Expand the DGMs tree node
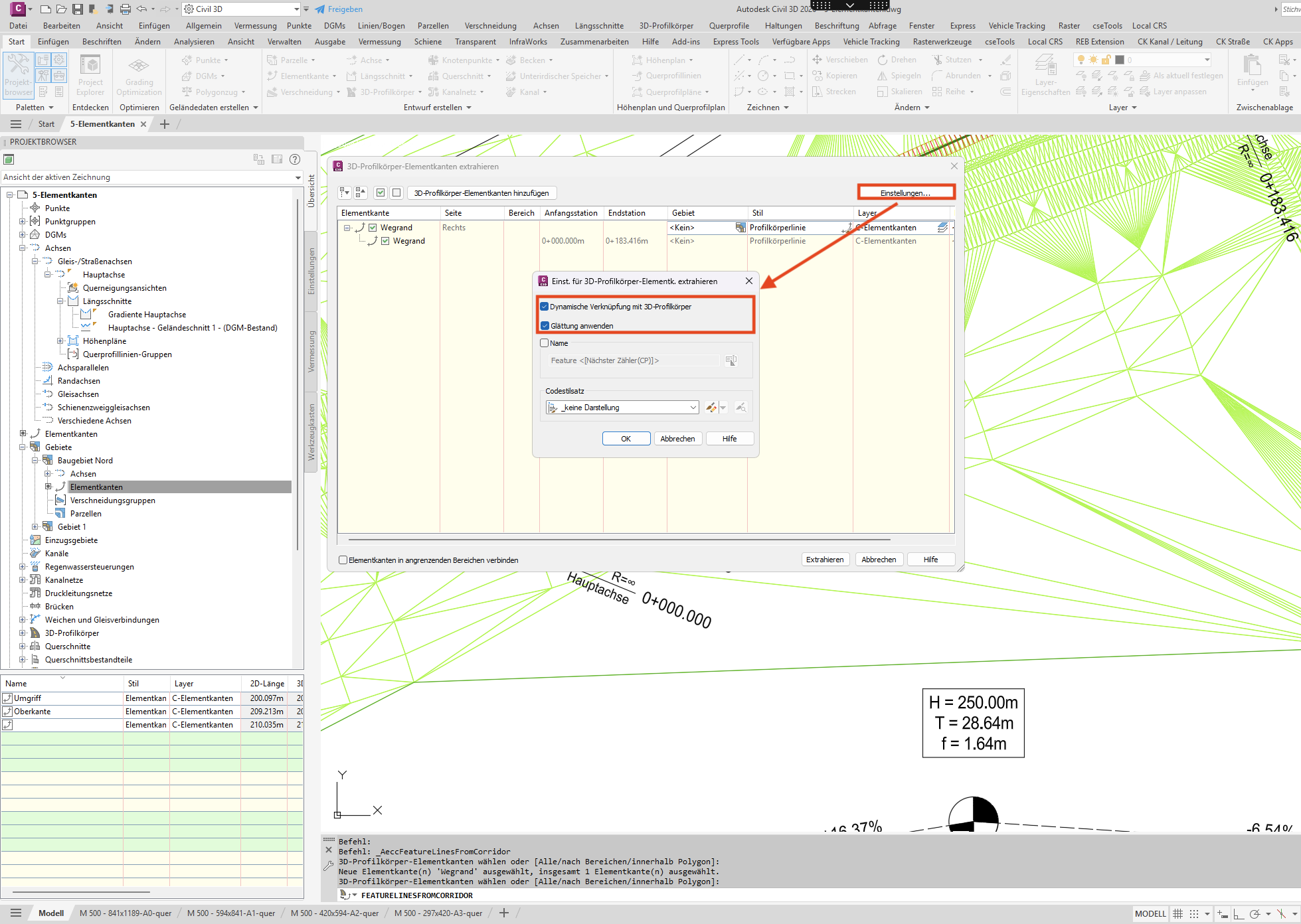1301x924 pixels. click(x=23, y=235)
